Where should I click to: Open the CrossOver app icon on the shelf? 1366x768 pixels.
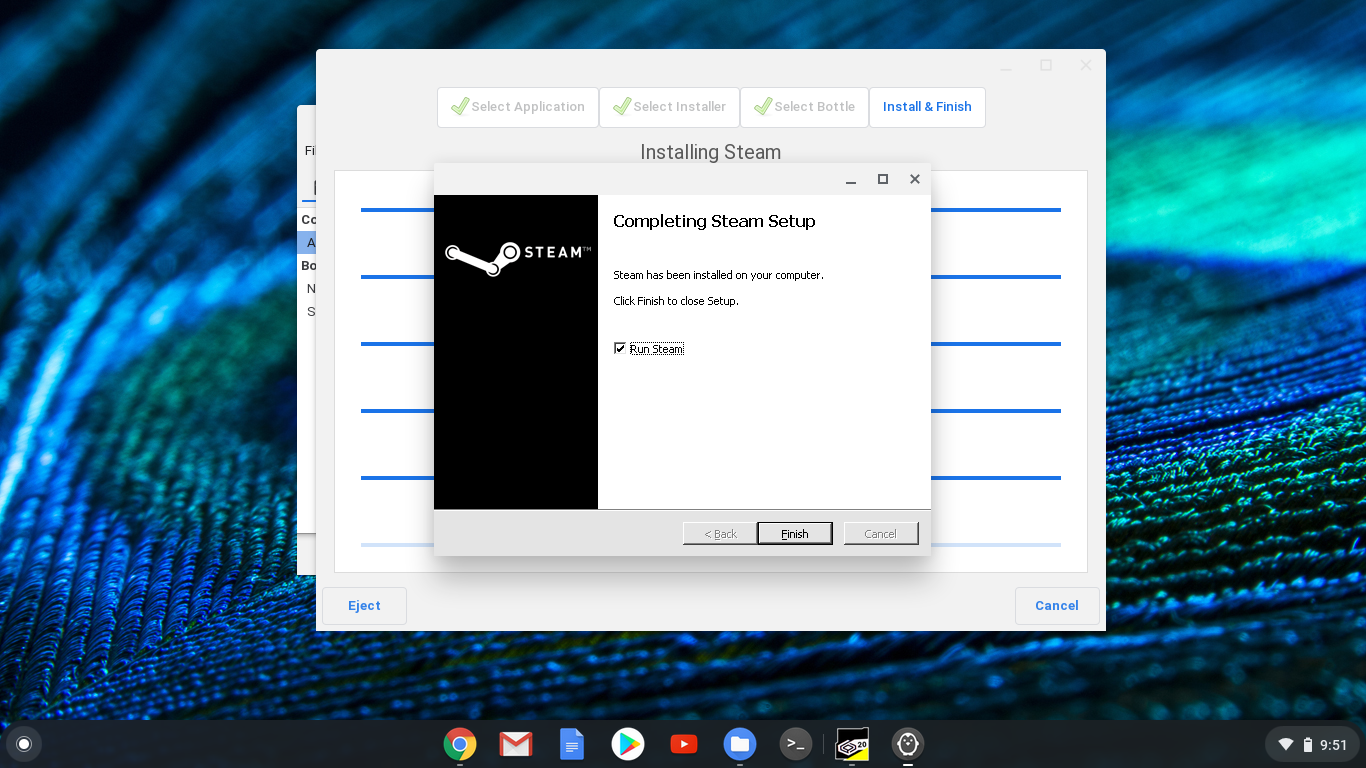[852, 744]
